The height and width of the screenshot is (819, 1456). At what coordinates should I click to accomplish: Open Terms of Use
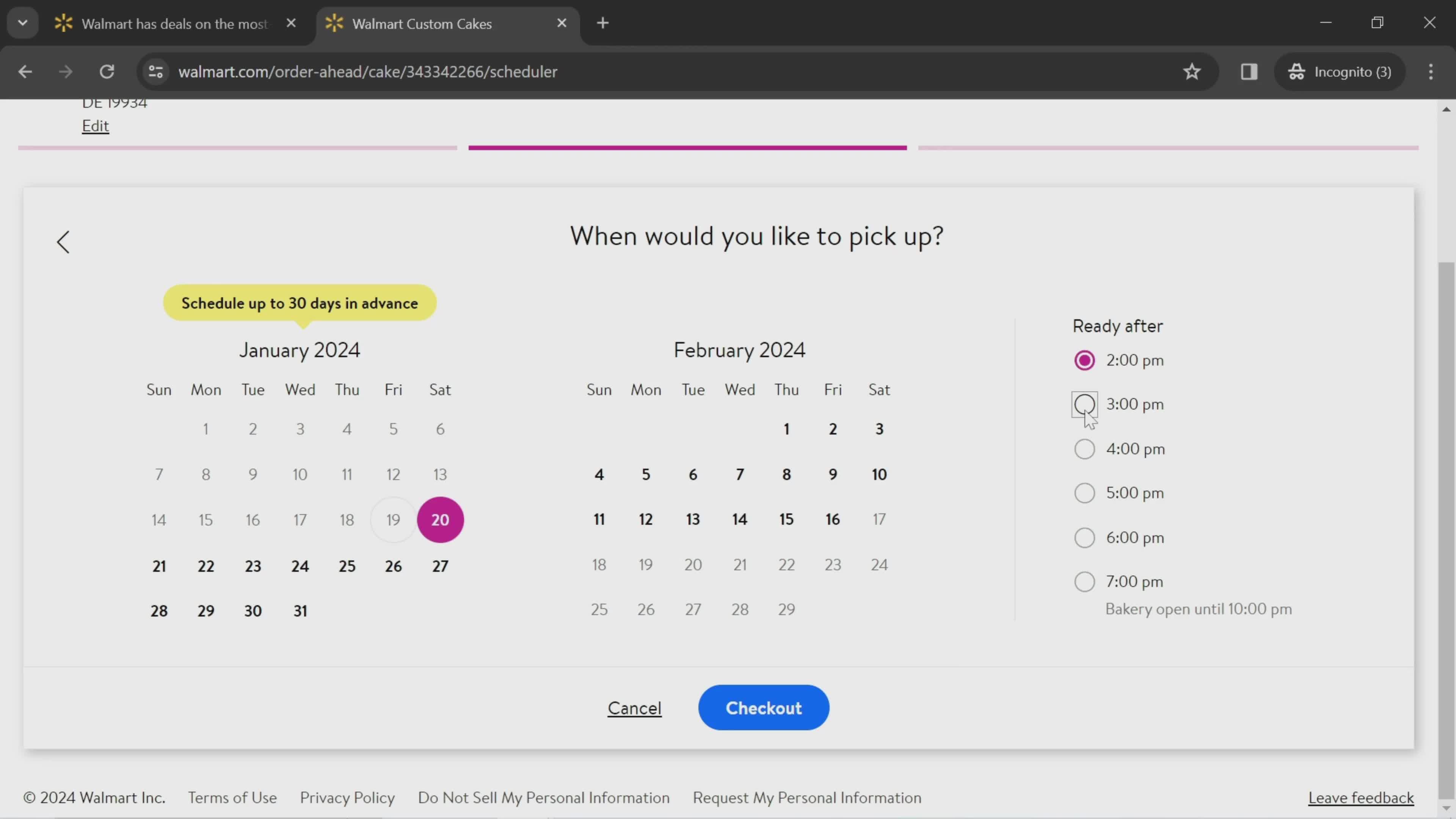click(232, 797)
